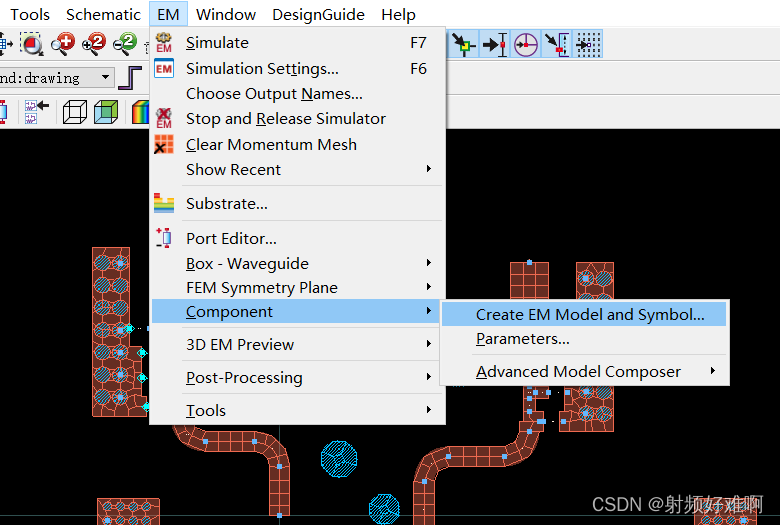Image resolution: width=780 pixels, height=525 pixels.
Task: Open the Schematic menu
Action: [x=103, y=14]
